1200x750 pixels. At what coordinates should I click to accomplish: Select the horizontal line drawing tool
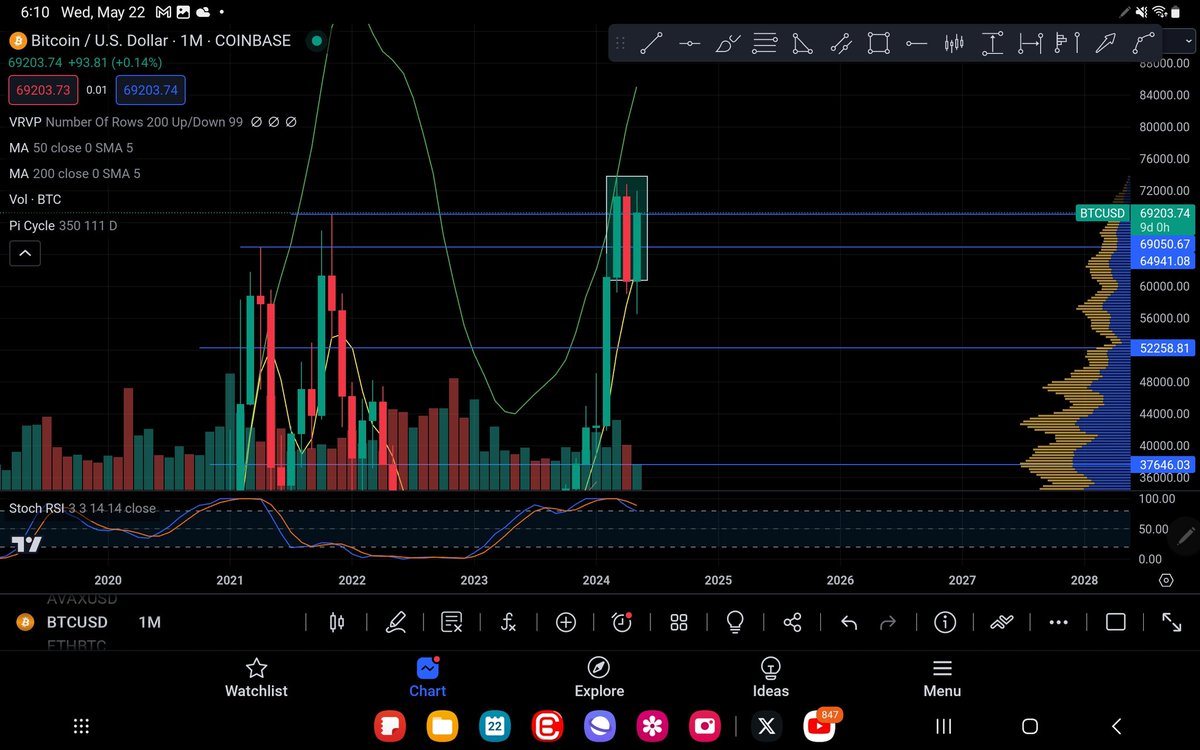689,44
